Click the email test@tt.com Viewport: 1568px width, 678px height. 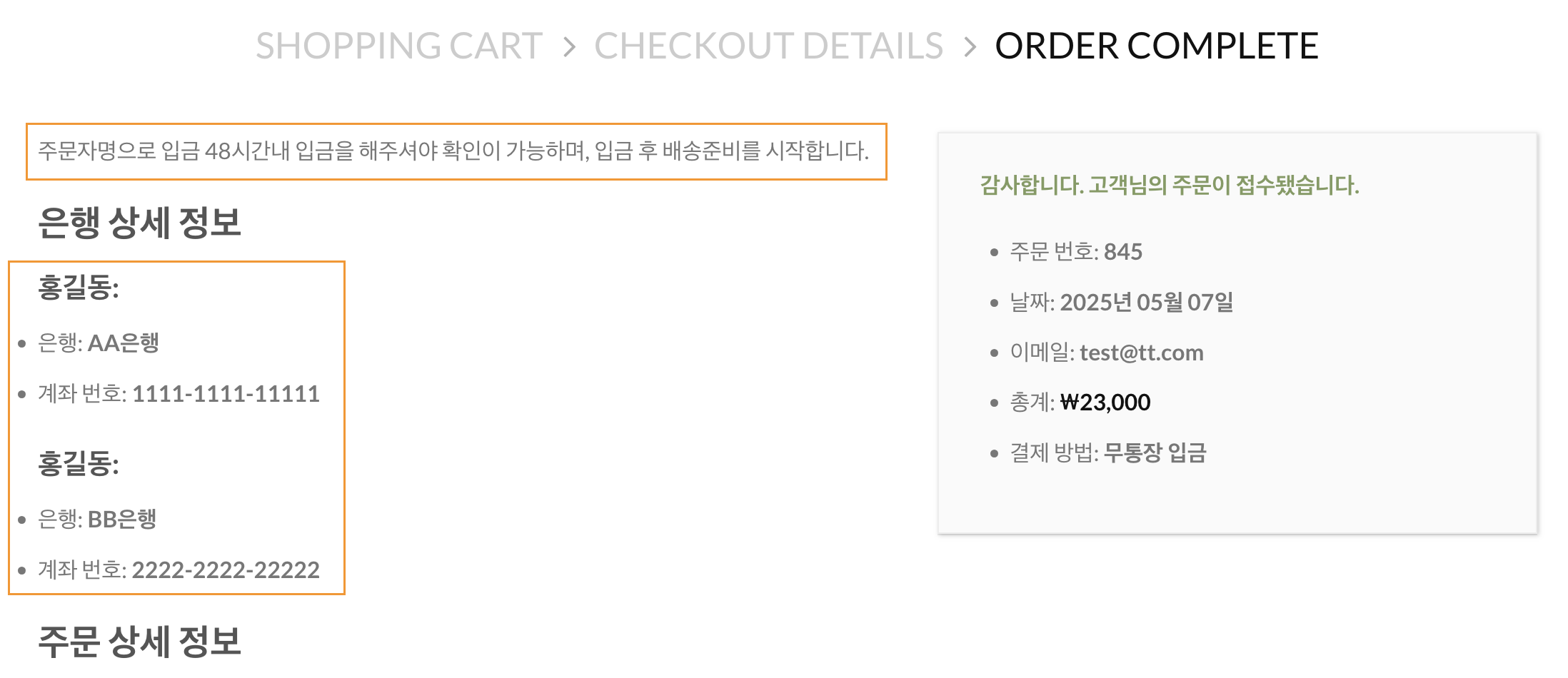pos(1142,353)
